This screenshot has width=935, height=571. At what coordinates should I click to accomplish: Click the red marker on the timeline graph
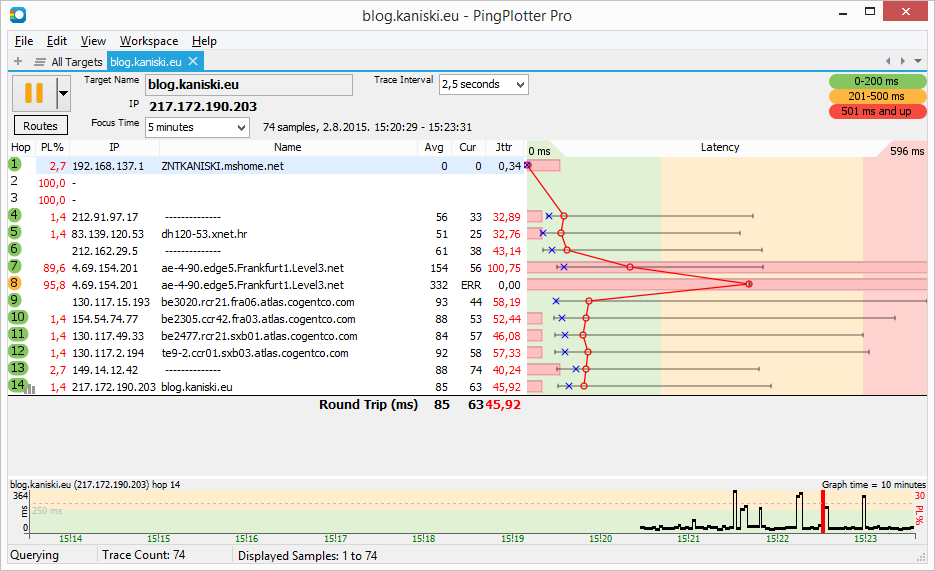823,512
